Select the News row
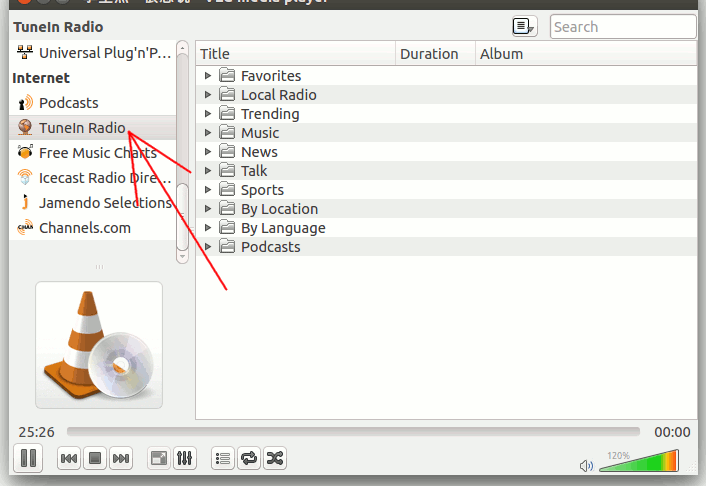 (446, 152)
